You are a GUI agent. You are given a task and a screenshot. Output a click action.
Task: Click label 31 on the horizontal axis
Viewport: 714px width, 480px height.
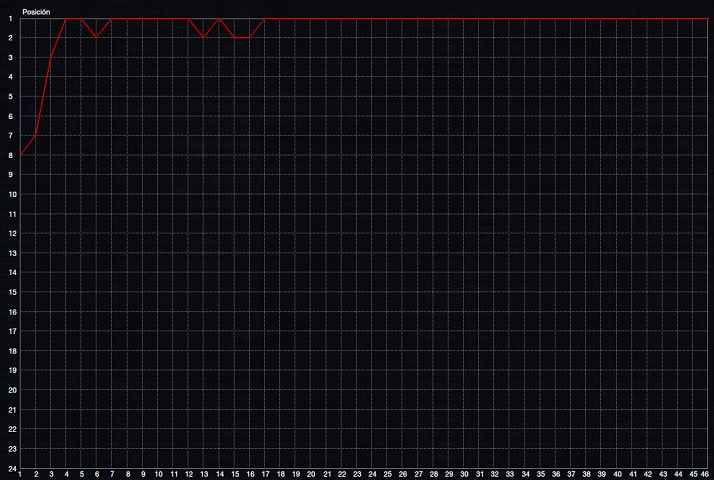479,475
